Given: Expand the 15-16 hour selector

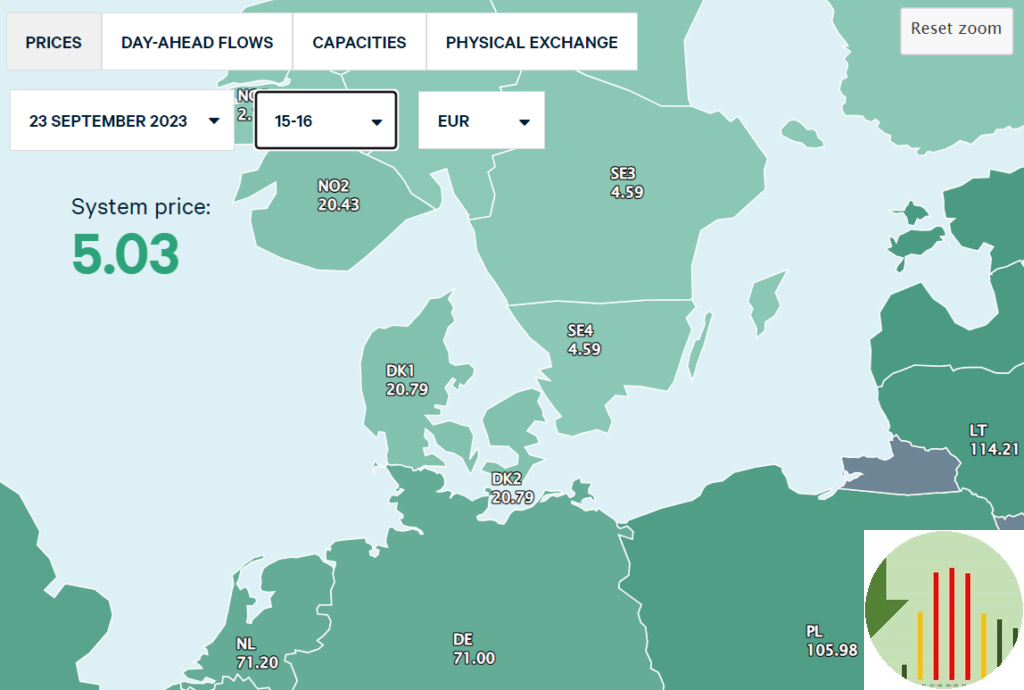Looking at the screenshot, I should coord(327,121).
